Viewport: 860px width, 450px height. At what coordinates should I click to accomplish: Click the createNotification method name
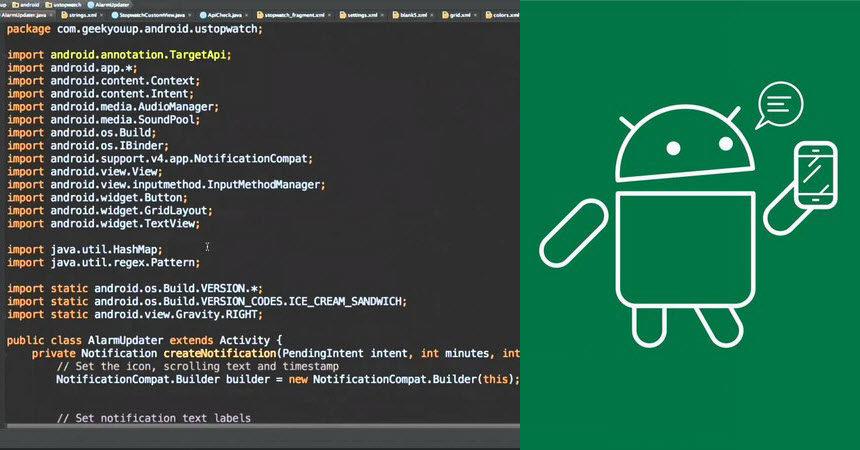(220, 353)
